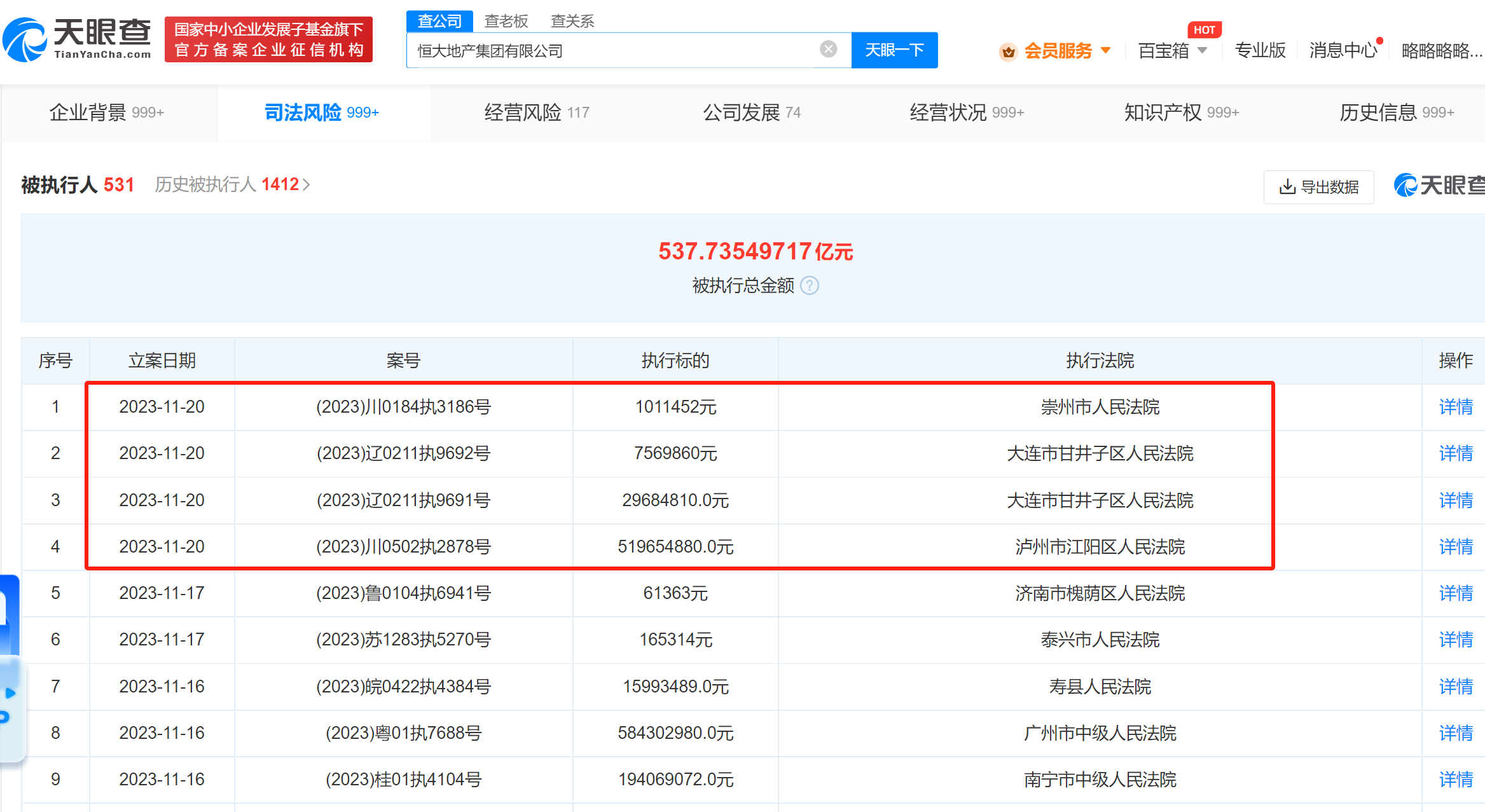Click case number (2023)川0184执3186号
The image size is (1485, 812).
(403, 407)
